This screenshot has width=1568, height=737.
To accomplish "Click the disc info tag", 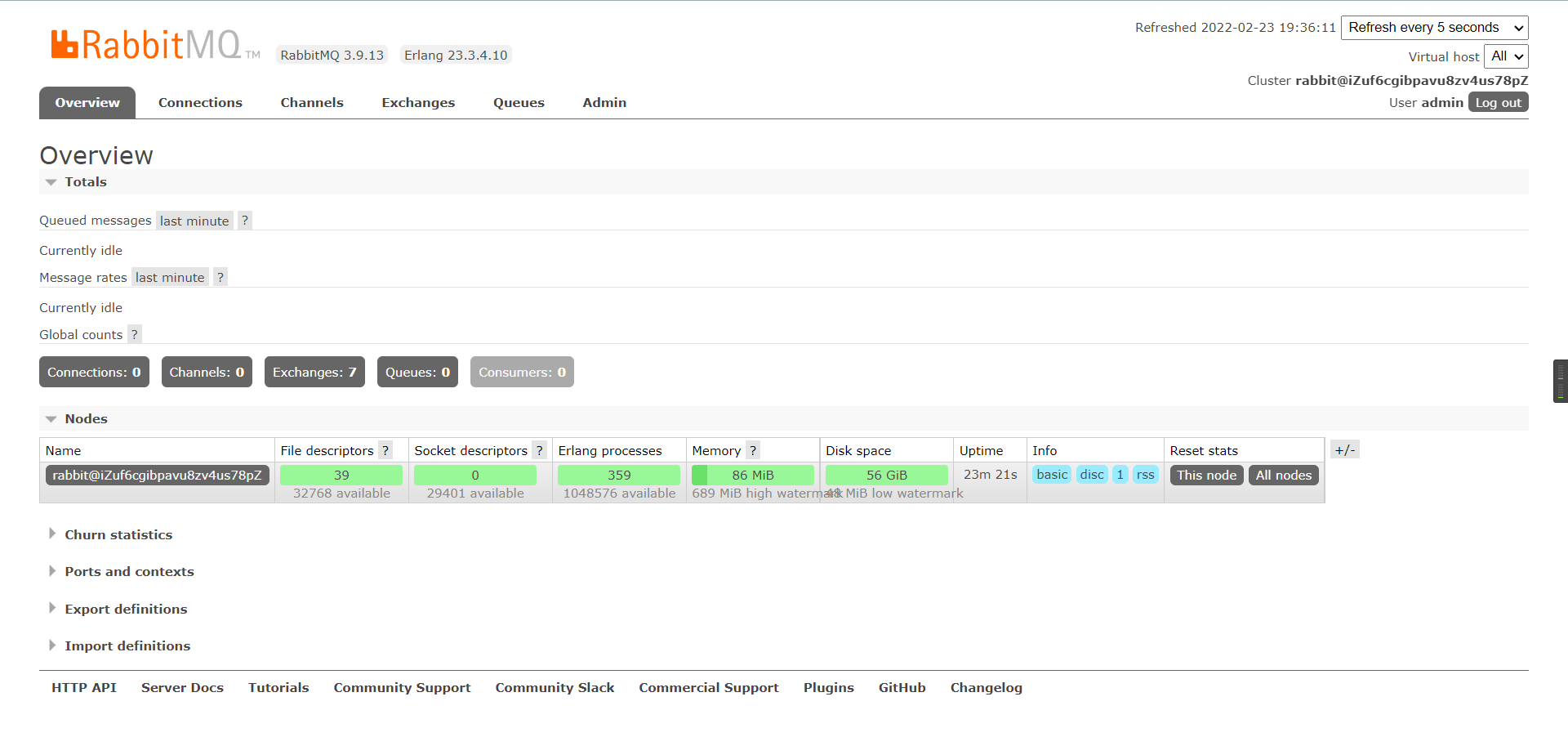I will tap(1092, 475).
